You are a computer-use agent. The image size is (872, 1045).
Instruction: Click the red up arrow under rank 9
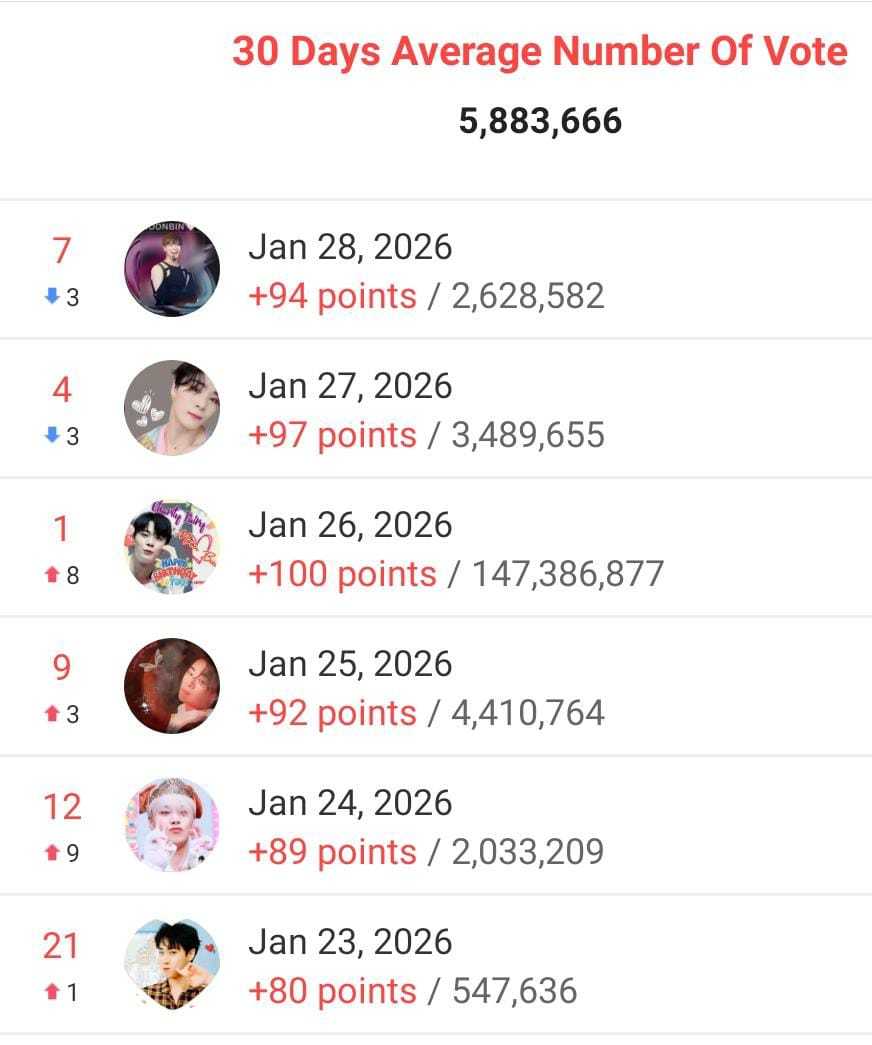(52, 714)
